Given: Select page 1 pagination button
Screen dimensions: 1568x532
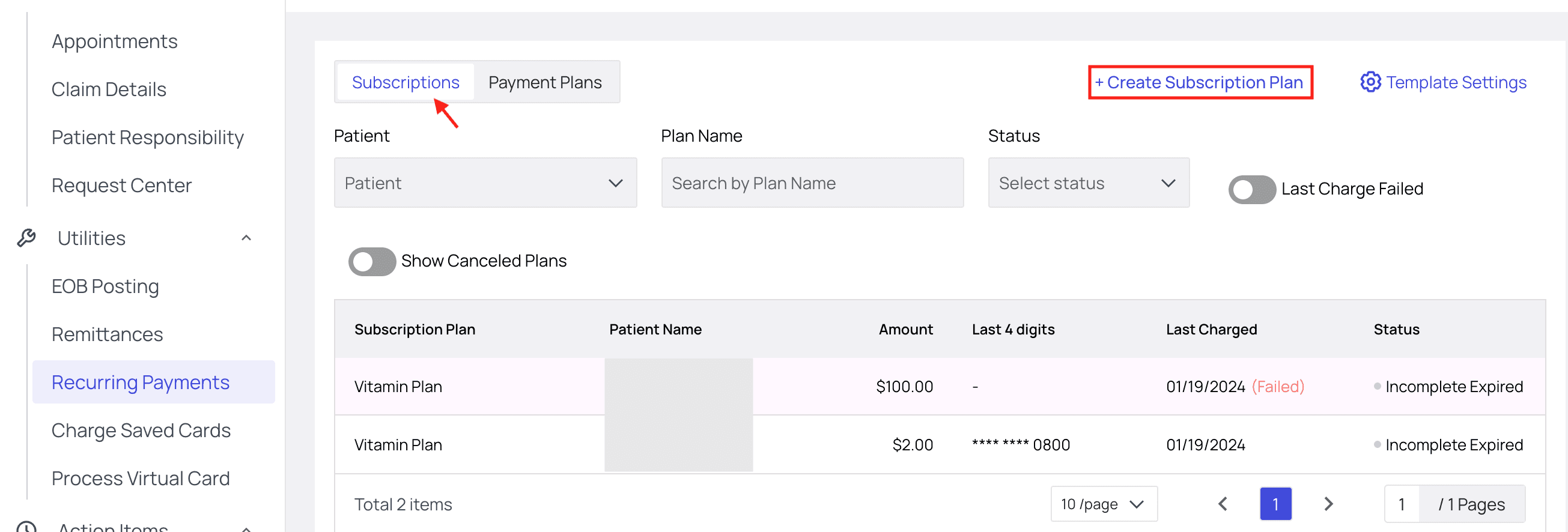Looking at the screenshot, I should (x=1275, y=504).
